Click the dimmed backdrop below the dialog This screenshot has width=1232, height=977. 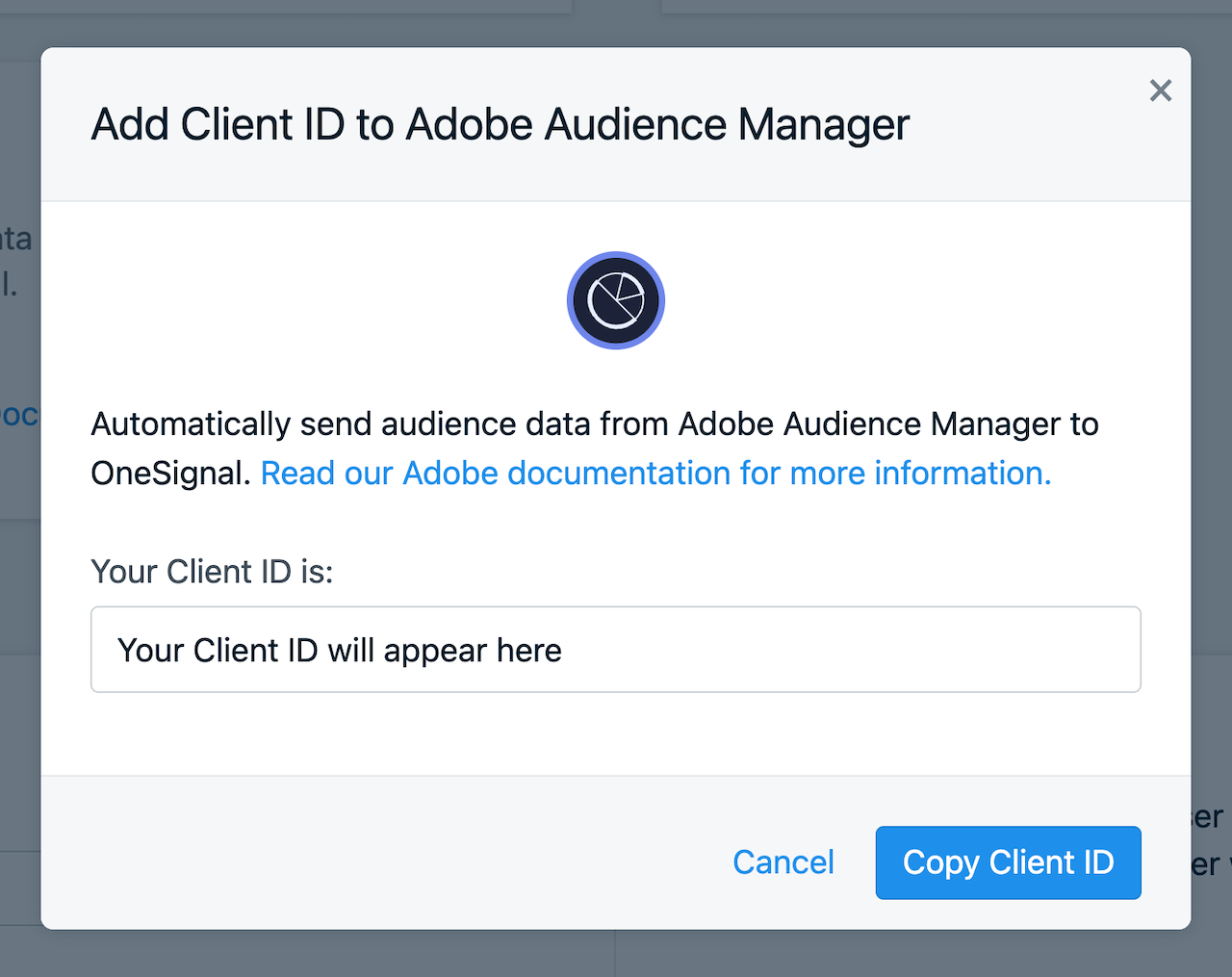point(616,953)
